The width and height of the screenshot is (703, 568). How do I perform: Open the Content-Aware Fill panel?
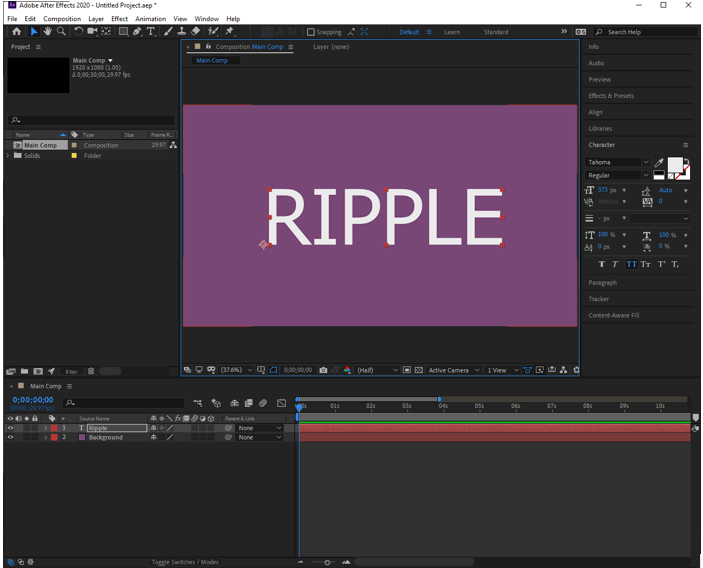click(614, 316)
